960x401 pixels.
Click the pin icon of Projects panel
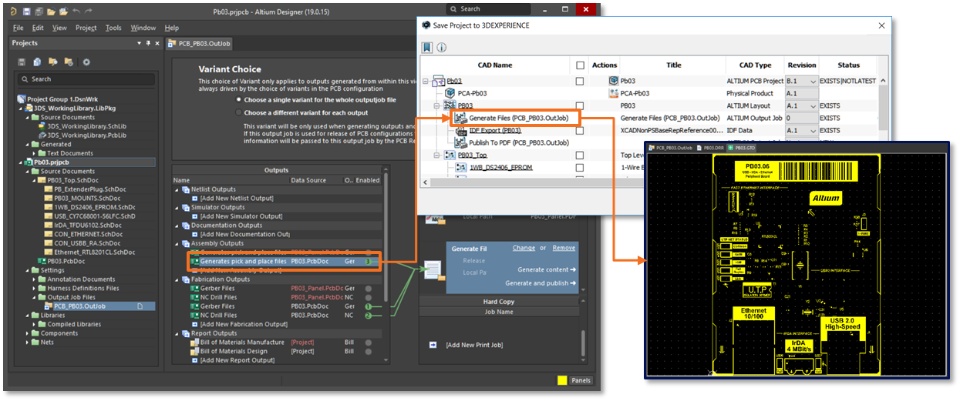pyautogui.click(x=148, y=43)
